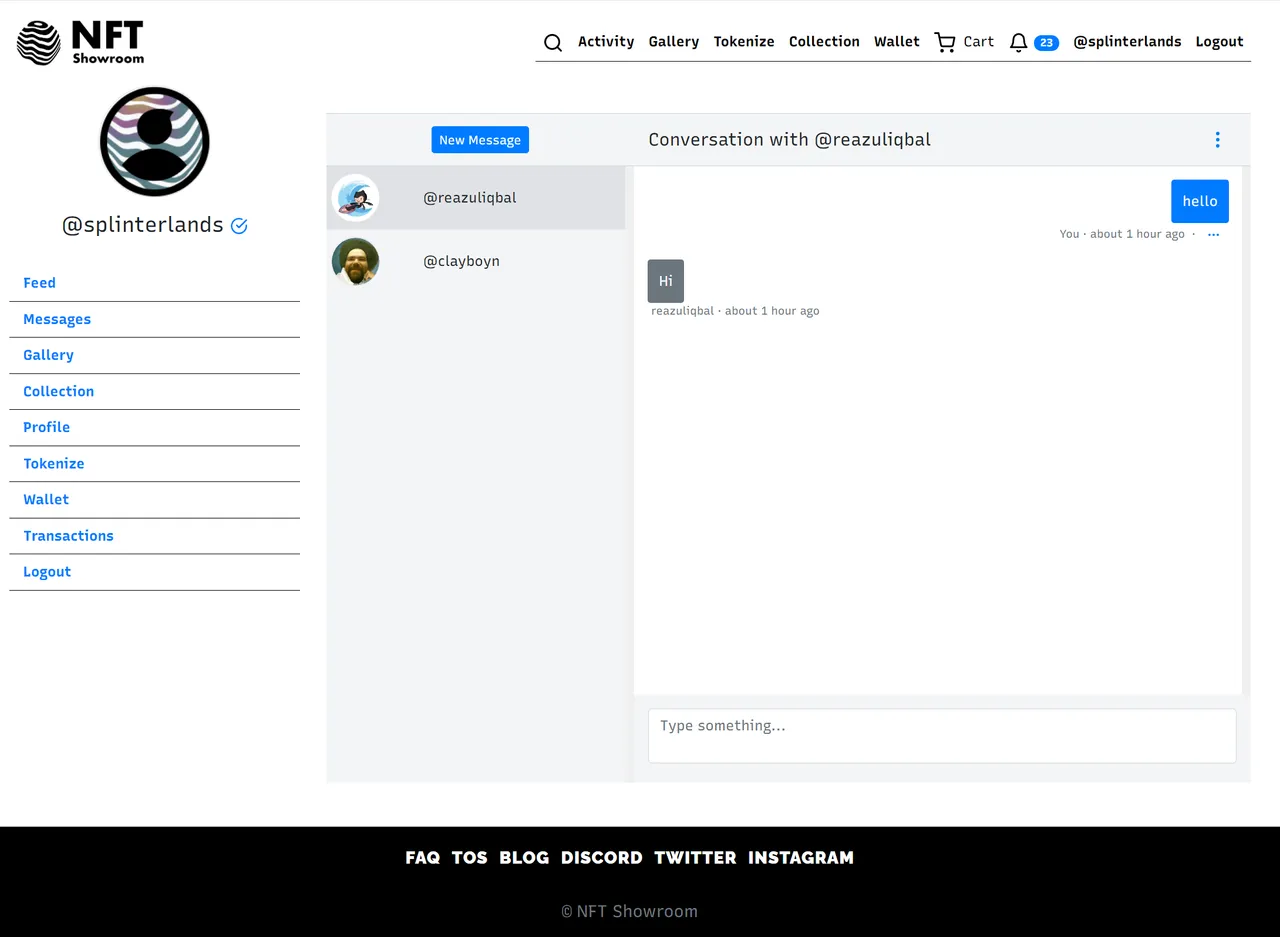1280x937 pixels.
Task: Click the Conversation with @reazuliqbal heading
Action: pyautogui.click(x=789, y=140)
